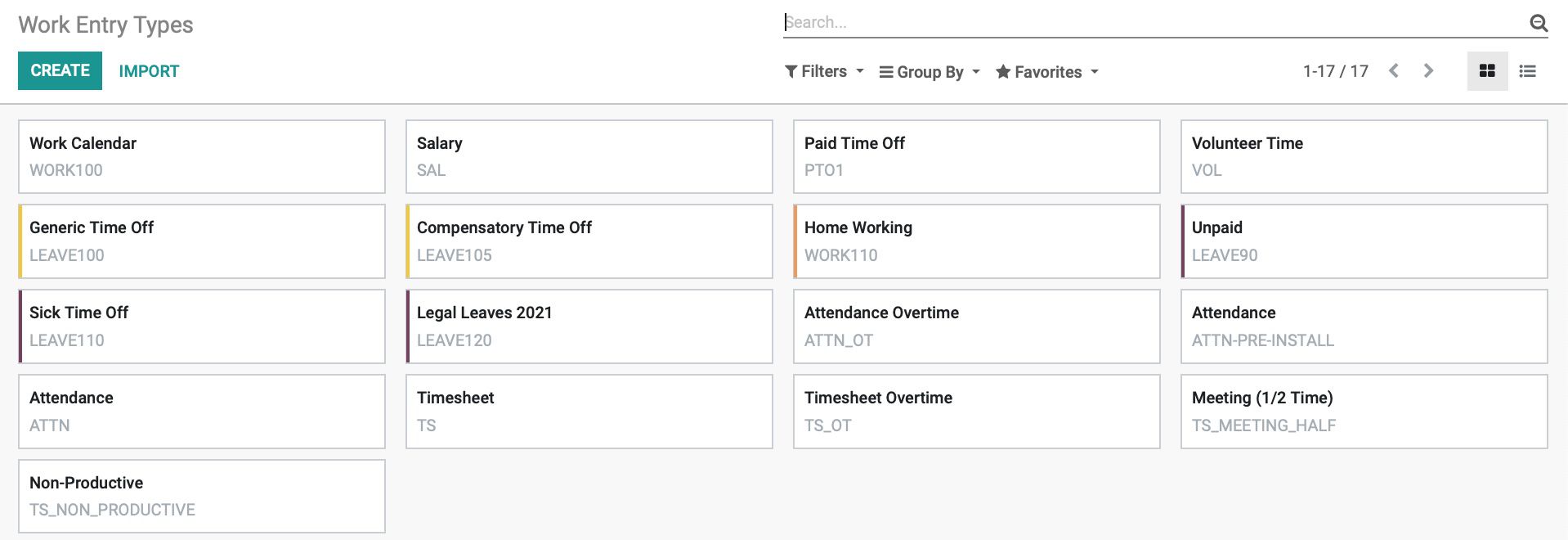
Task: Open the Favorites dropdown
Action: coord(1047,72)
